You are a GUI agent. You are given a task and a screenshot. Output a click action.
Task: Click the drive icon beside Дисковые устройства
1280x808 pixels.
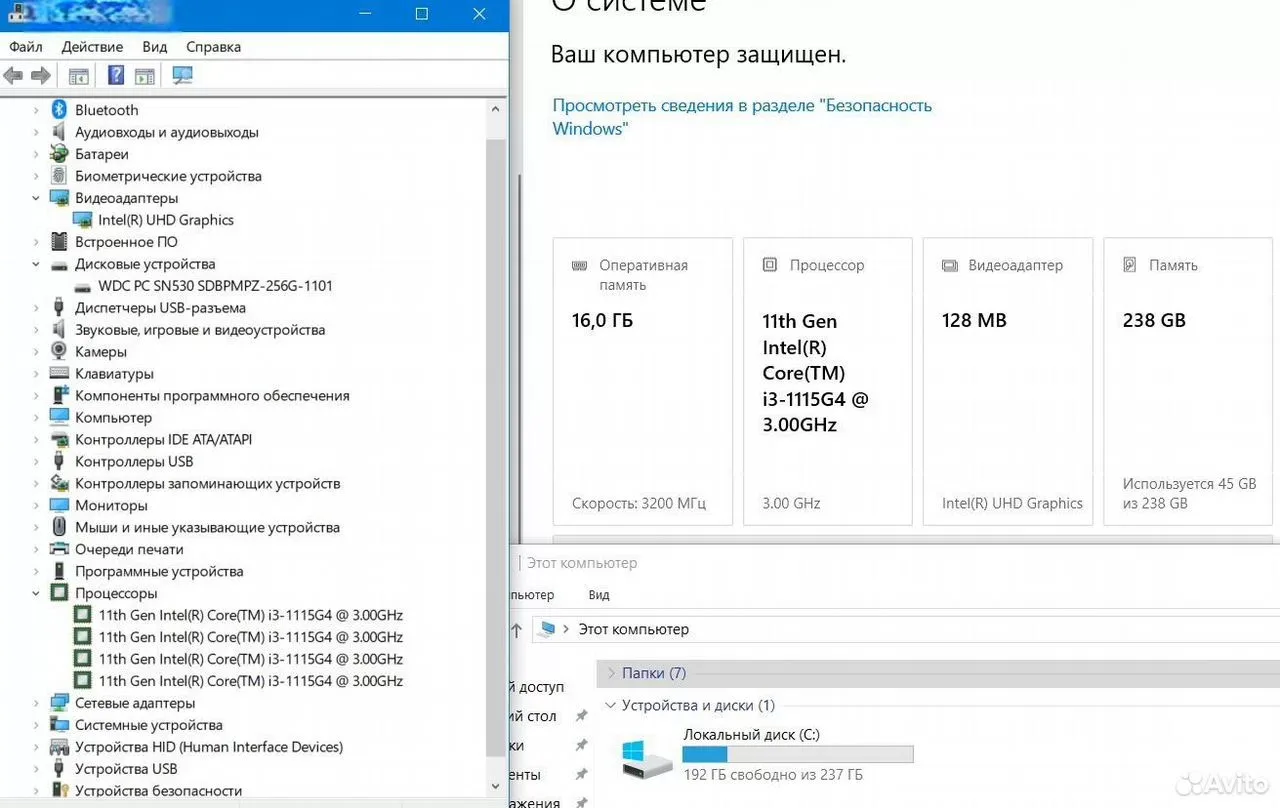[x=59, y=264]
